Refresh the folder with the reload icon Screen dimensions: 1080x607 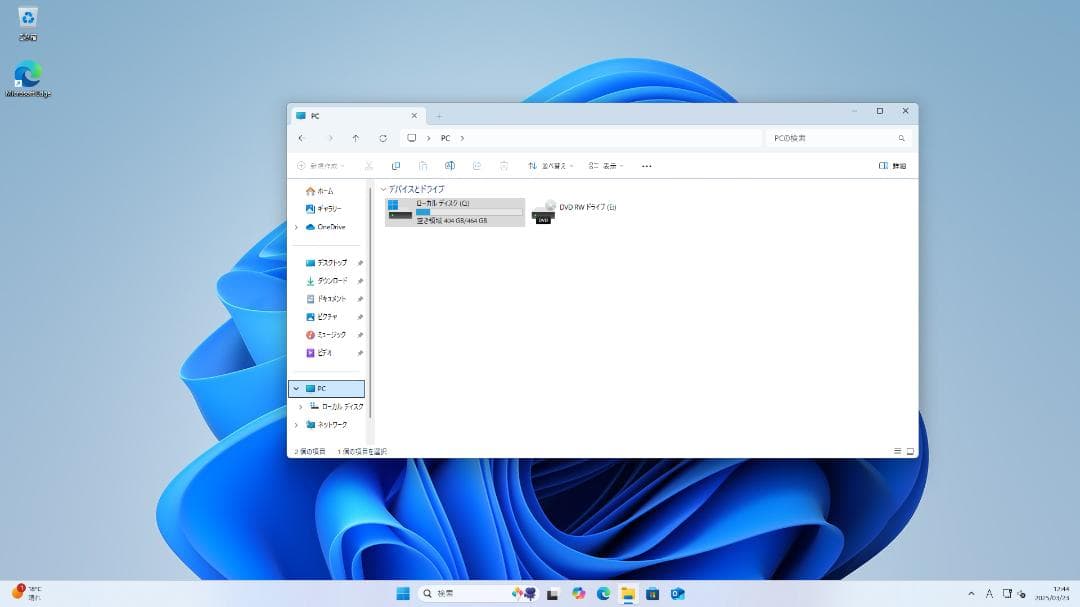[x=383, y=138]
